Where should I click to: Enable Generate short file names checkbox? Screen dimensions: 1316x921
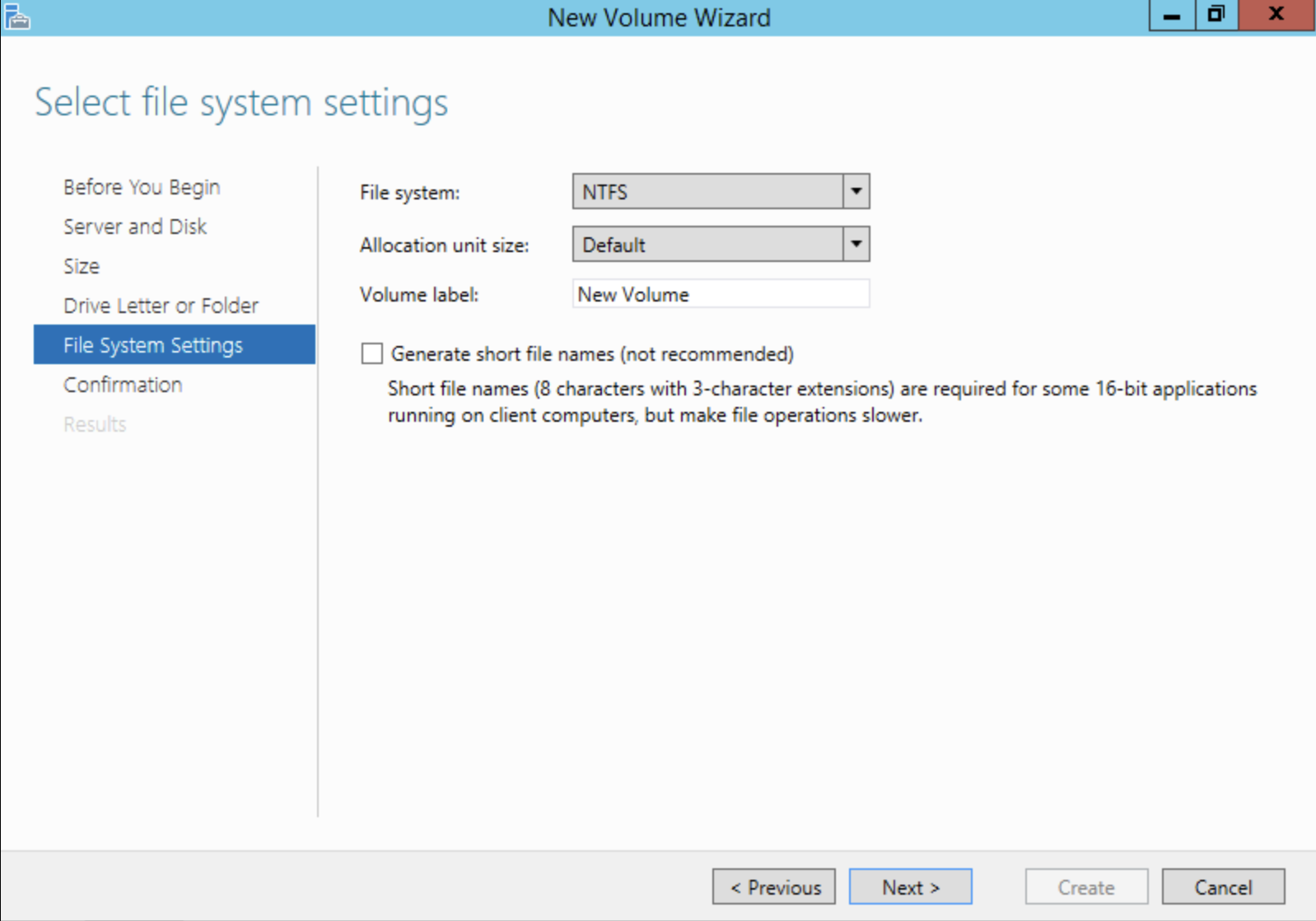click(372, 354)
